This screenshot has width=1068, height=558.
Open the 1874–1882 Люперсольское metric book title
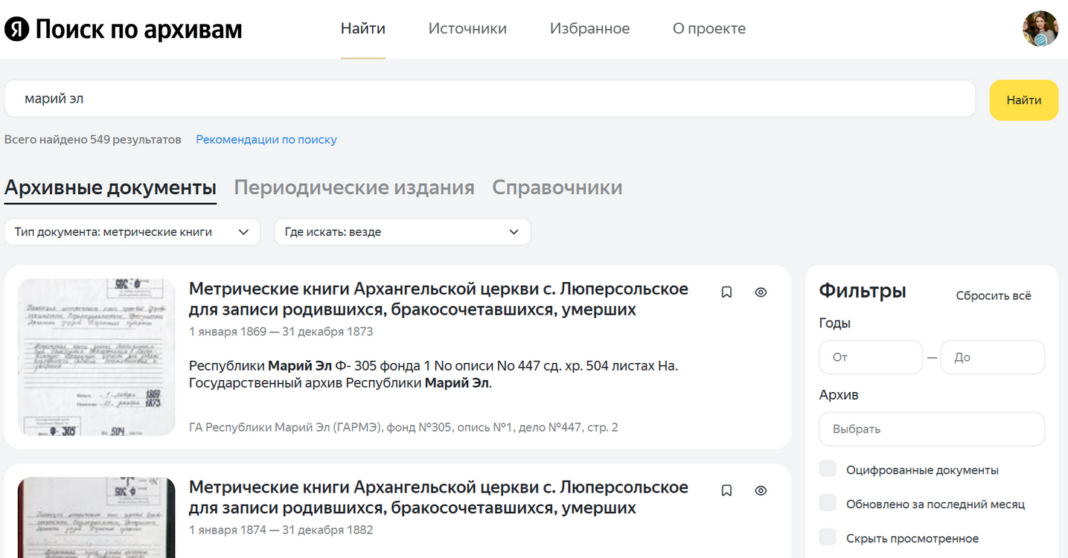pos(439,497)
